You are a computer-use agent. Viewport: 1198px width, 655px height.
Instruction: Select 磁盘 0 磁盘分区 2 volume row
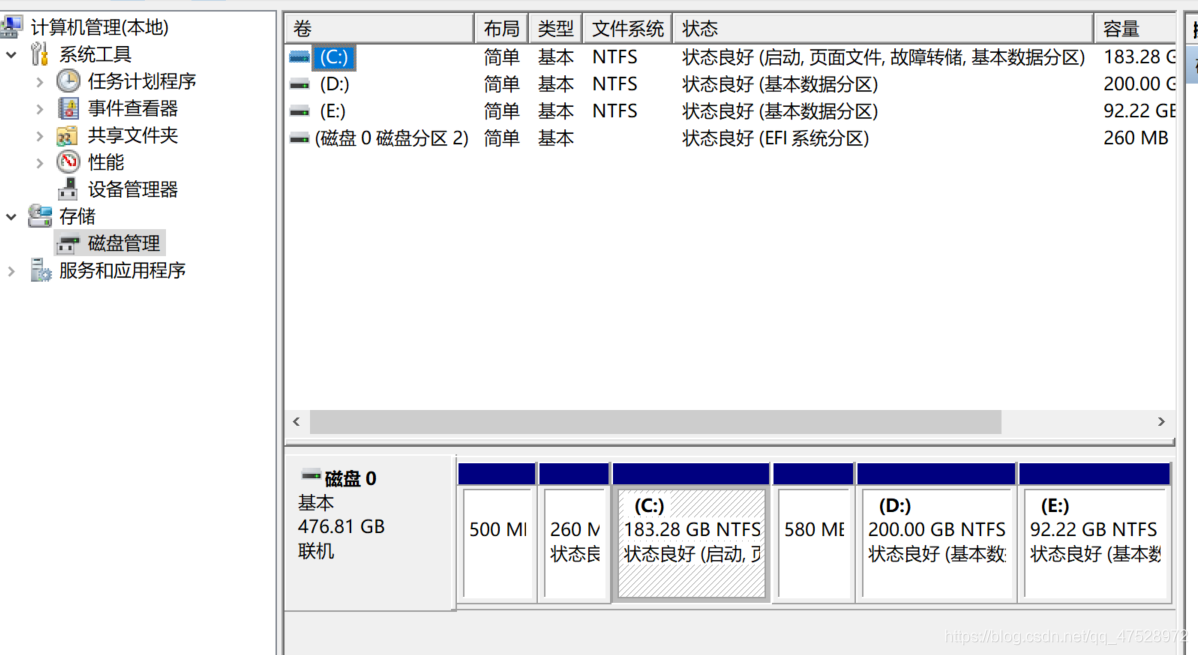730,138
